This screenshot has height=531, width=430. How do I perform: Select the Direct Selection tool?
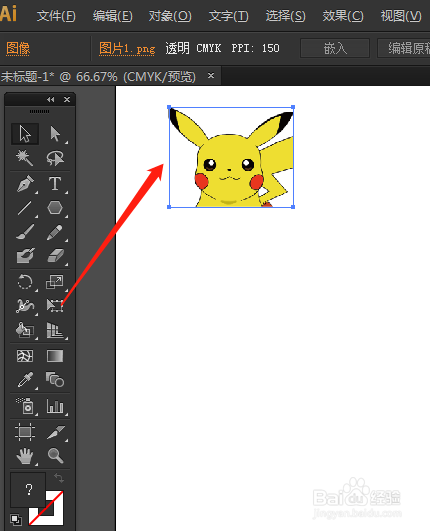click(x=55, y=134)
